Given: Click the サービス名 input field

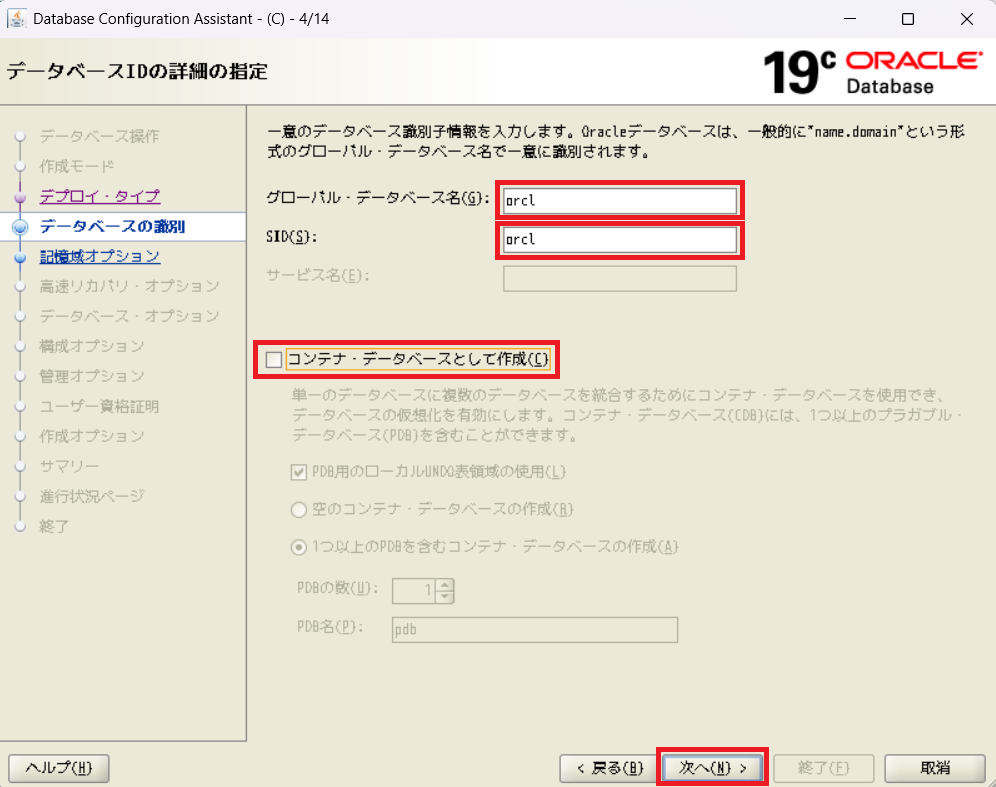Looking at the screenshot, I should point(619,278).
